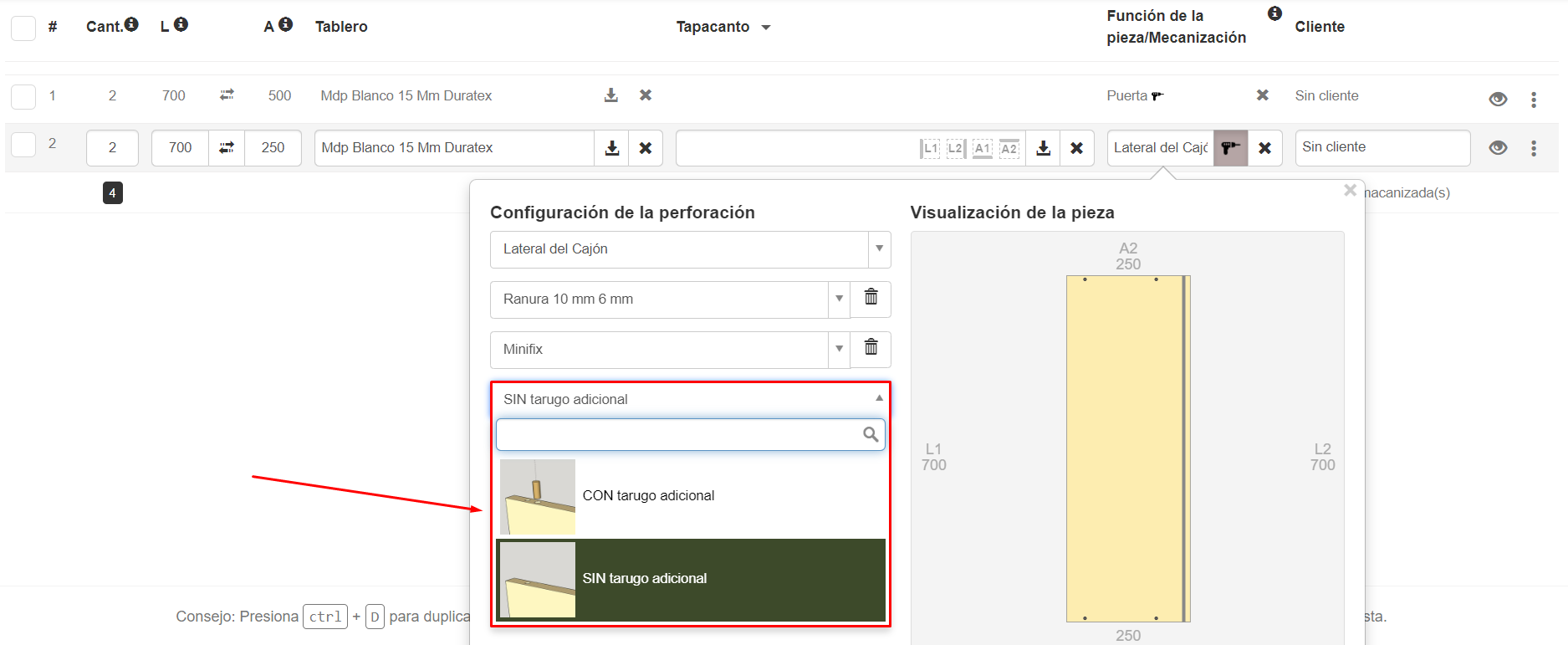Select the A2 edge banding icon

pos(1009,149)
